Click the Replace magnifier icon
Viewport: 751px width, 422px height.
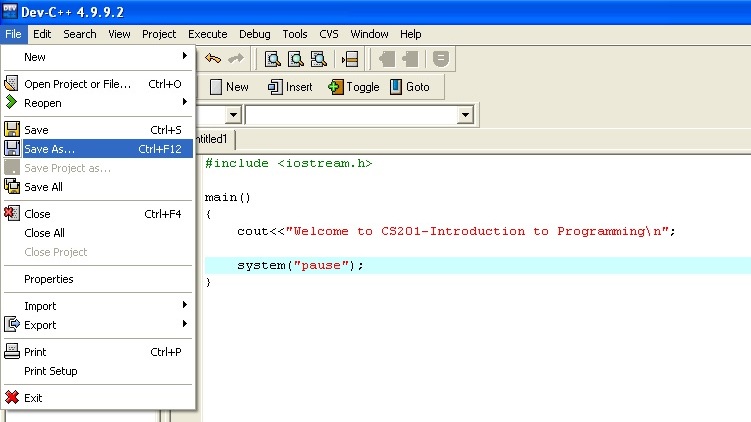(296, 59)
